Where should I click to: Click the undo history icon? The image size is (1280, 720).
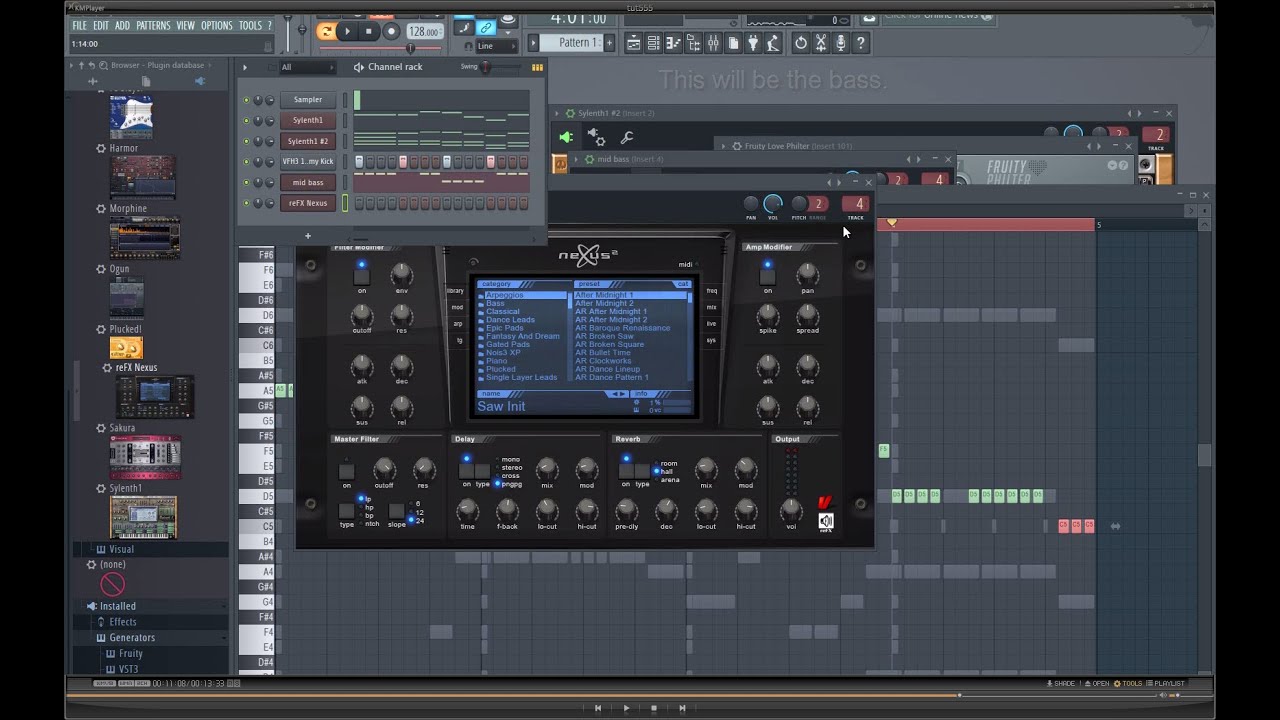800,43
